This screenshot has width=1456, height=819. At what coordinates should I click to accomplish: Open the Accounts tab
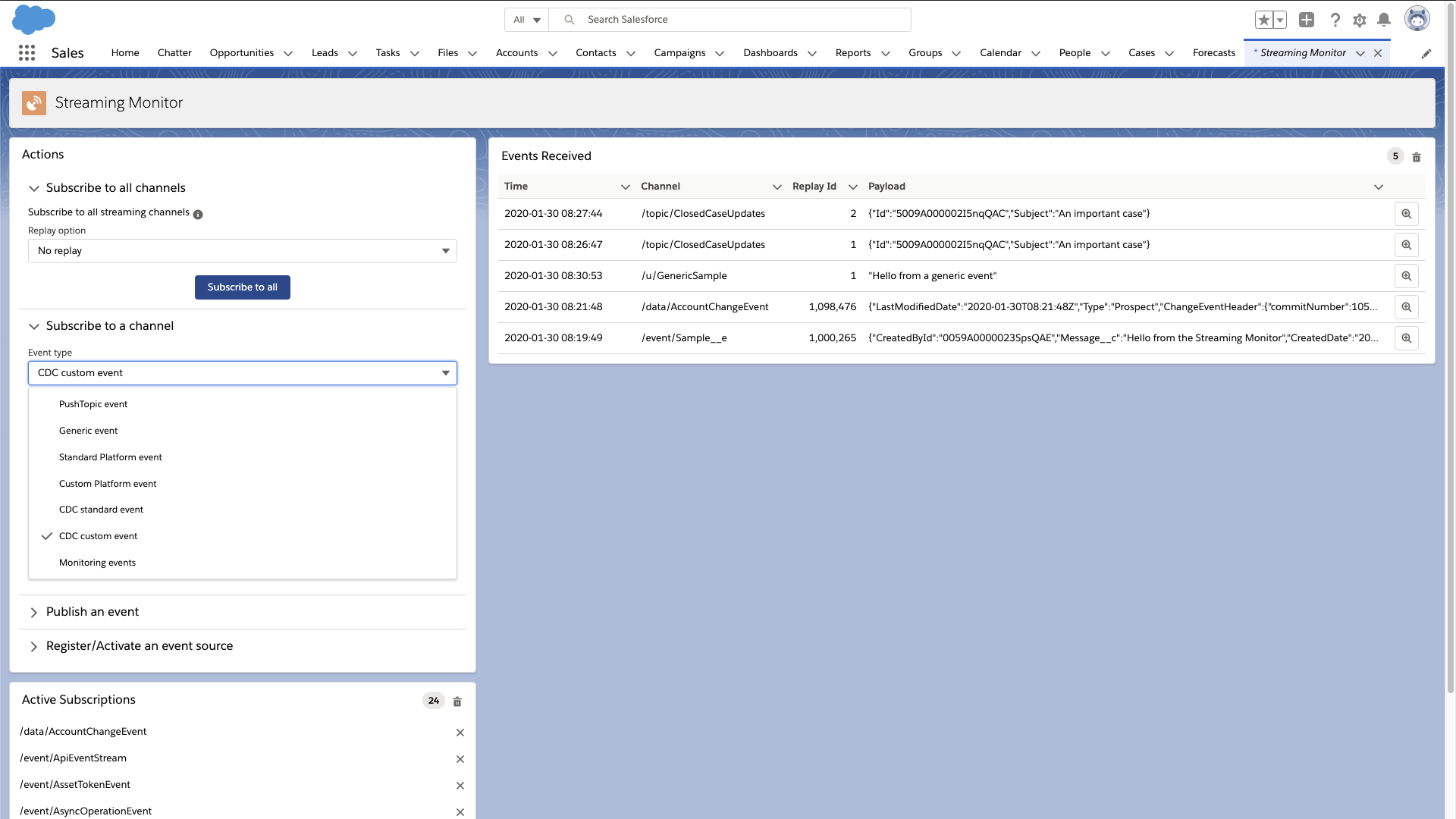(516, 53)
